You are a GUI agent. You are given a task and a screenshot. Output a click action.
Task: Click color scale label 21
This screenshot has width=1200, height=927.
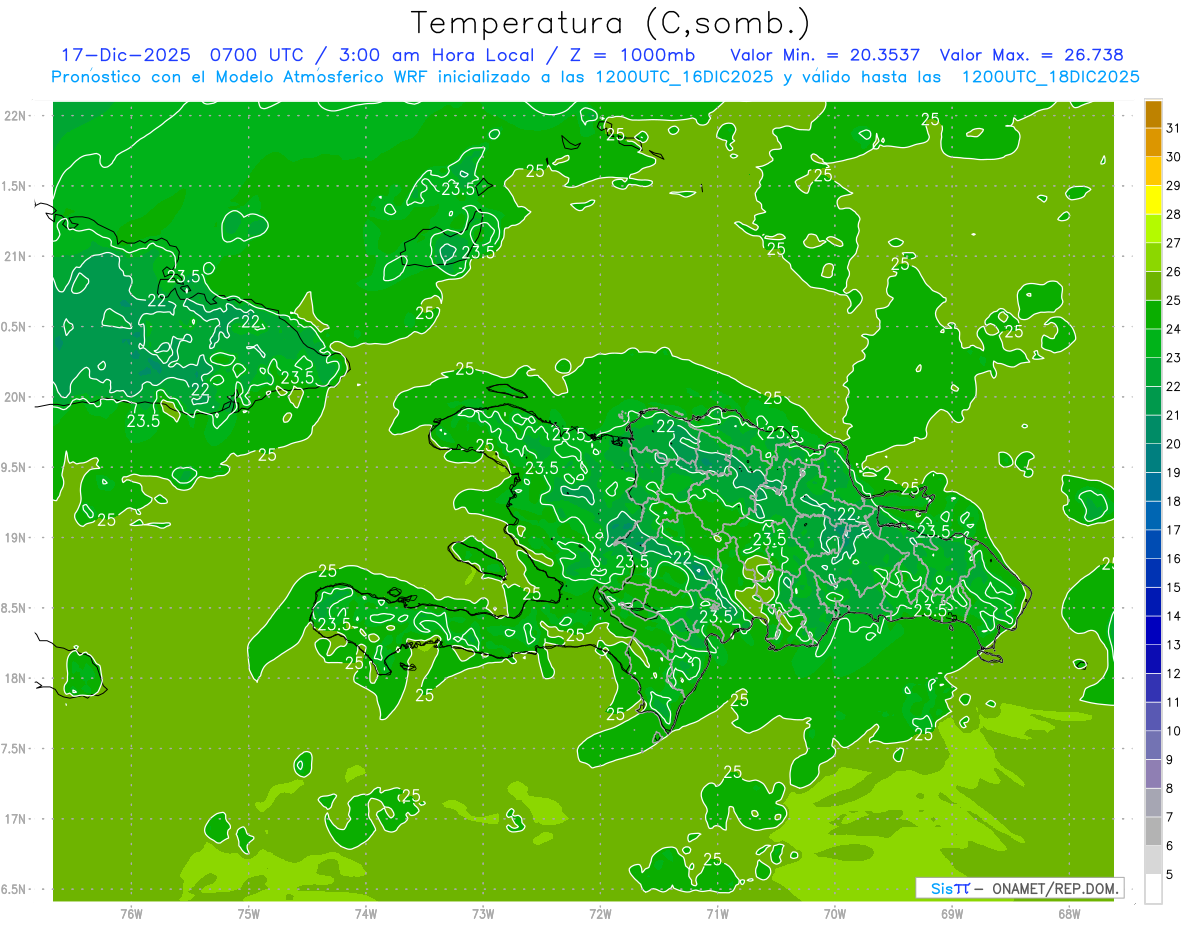pyautogui.click(x=1173, y=415)
